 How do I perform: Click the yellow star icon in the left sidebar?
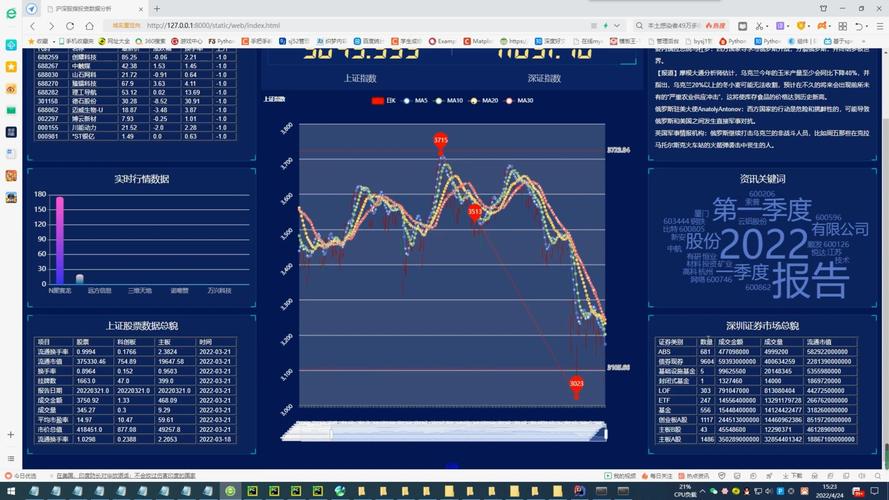tap(11, 67)
